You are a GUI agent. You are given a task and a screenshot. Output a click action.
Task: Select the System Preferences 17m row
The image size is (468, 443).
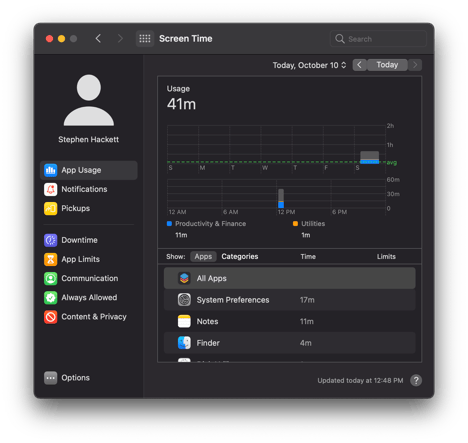290,300
